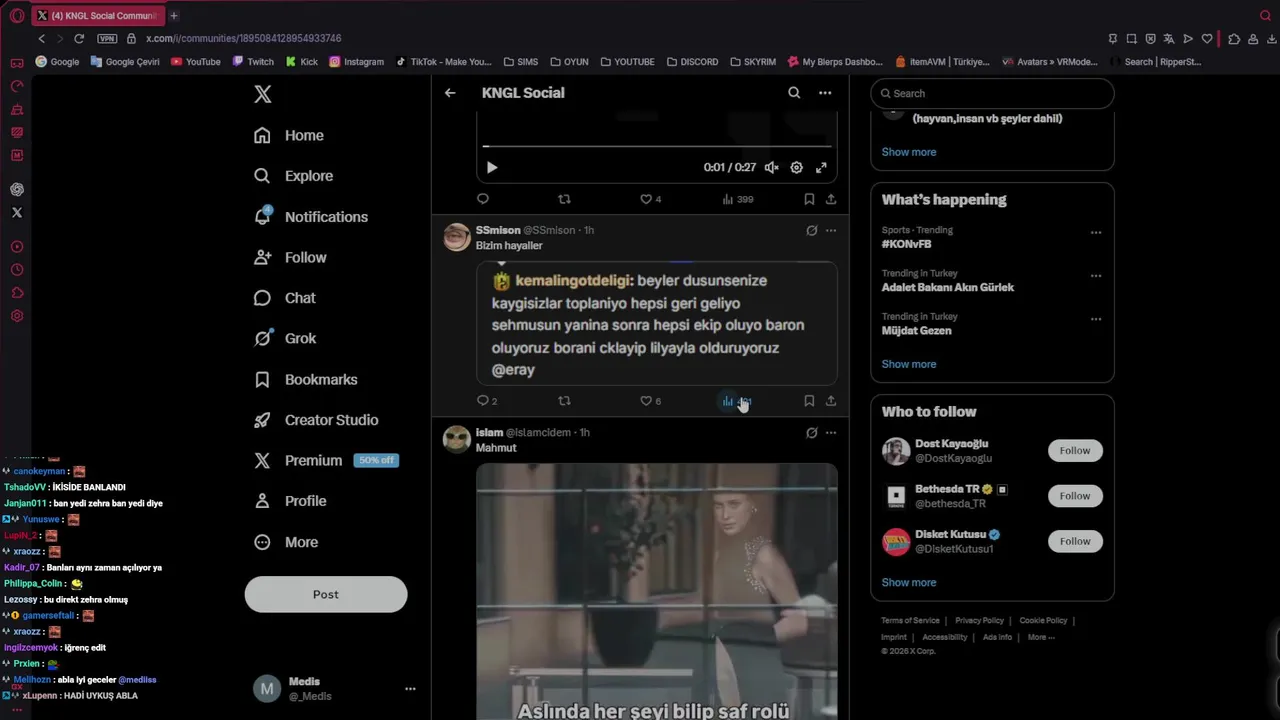Open Chat in X sidebar

pos(285,298)
